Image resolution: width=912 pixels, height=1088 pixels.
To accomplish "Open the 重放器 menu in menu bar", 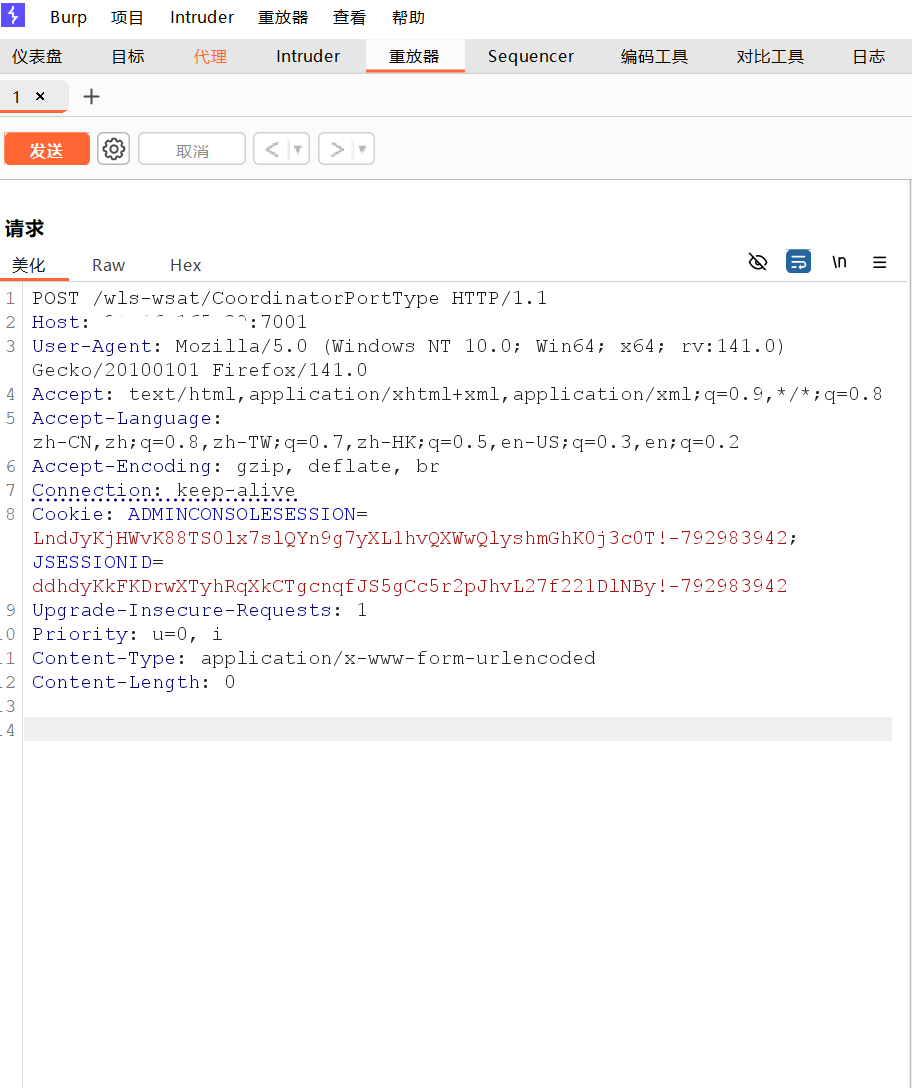I will click(x=282, y=17).
